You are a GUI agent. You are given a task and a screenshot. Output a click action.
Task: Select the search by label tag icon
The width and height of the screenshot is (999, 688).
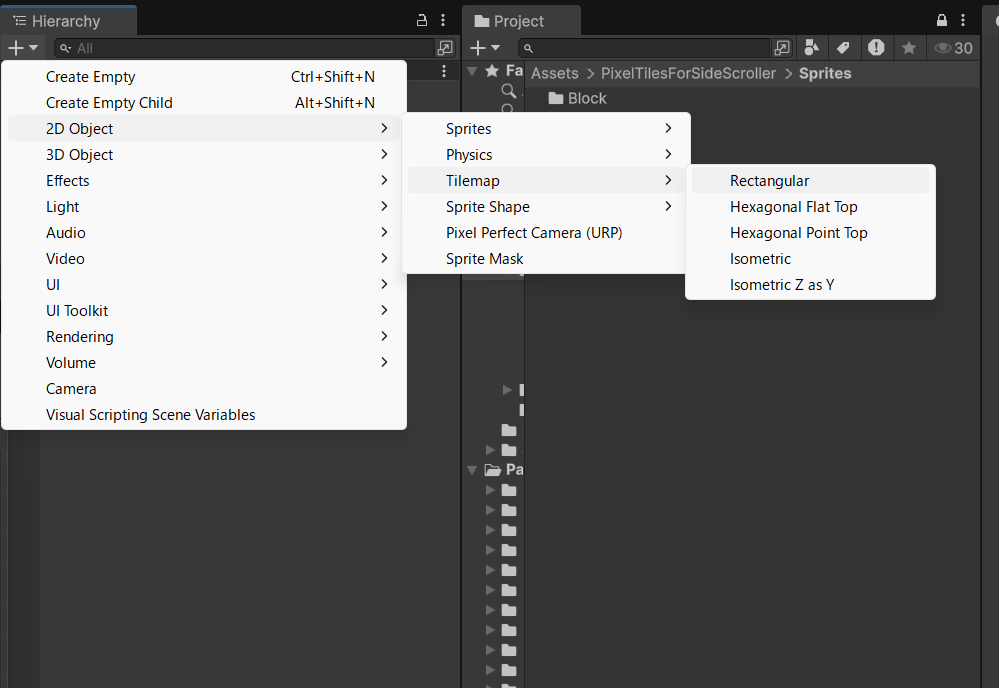pyautogui.click(x=844, y=47)
